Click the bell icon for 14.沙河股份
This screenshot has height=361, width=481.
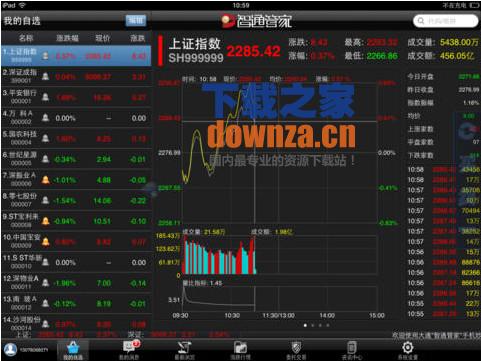(x=46, y=324)
